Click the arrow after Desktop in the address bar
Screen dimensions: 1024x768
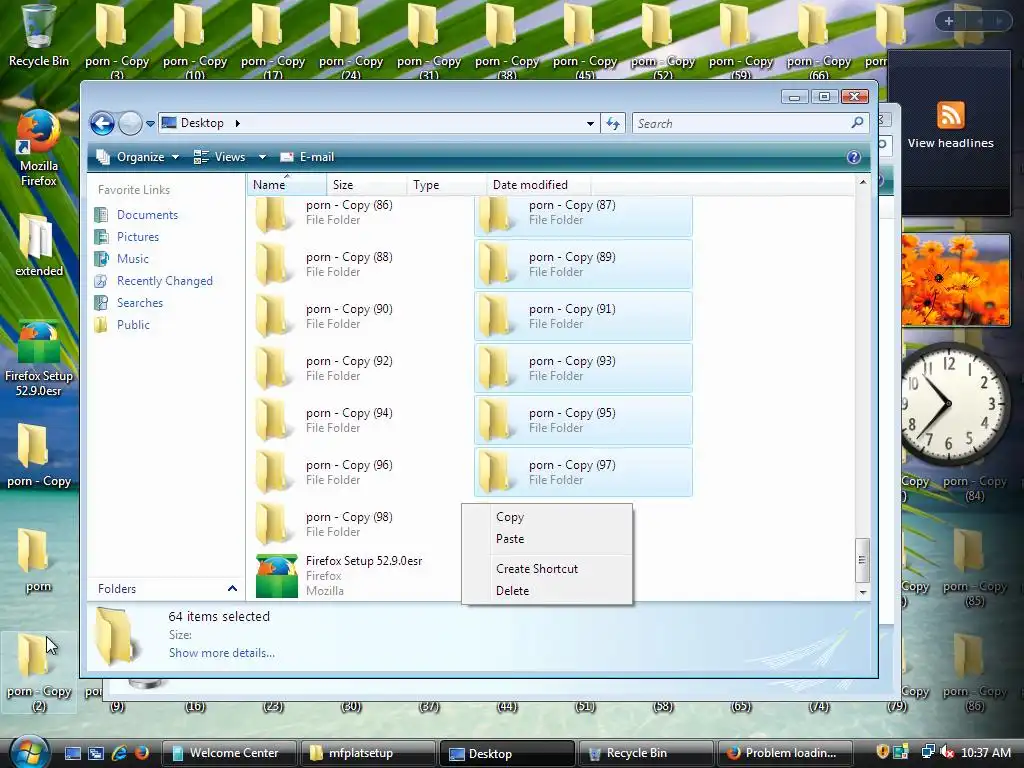click(x=238, y=123)
